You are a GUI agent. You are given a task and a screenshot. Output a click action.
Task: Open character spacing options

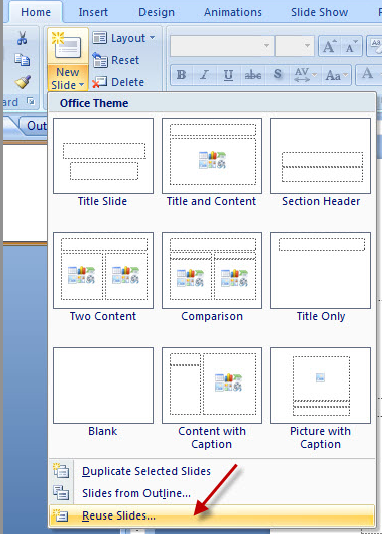(305, 74)
